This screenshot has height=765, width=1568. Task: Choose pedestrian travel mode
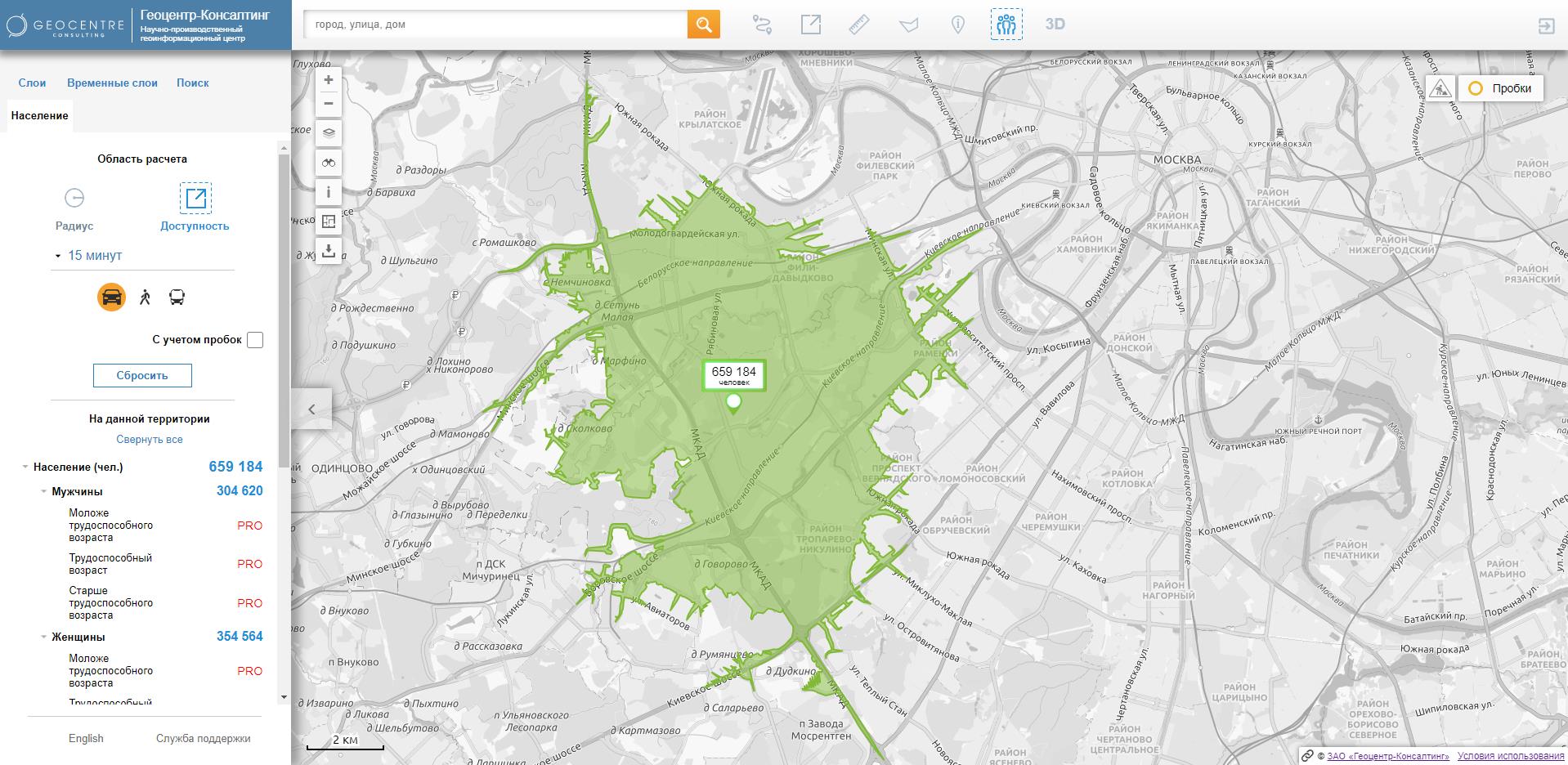pyautogui.click(x=145, y=297)
